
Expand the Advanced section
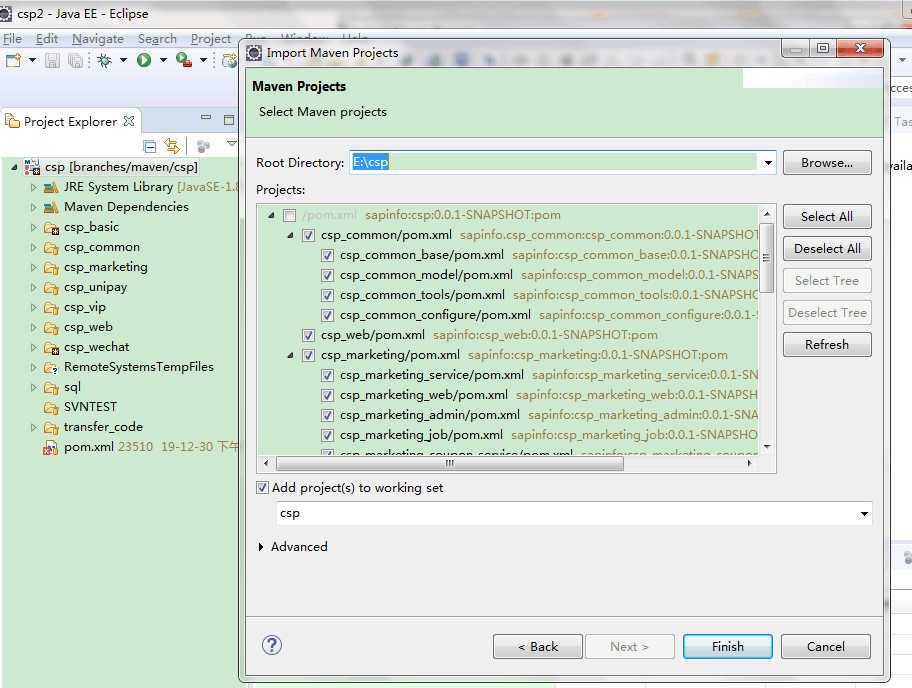[261, 547]
